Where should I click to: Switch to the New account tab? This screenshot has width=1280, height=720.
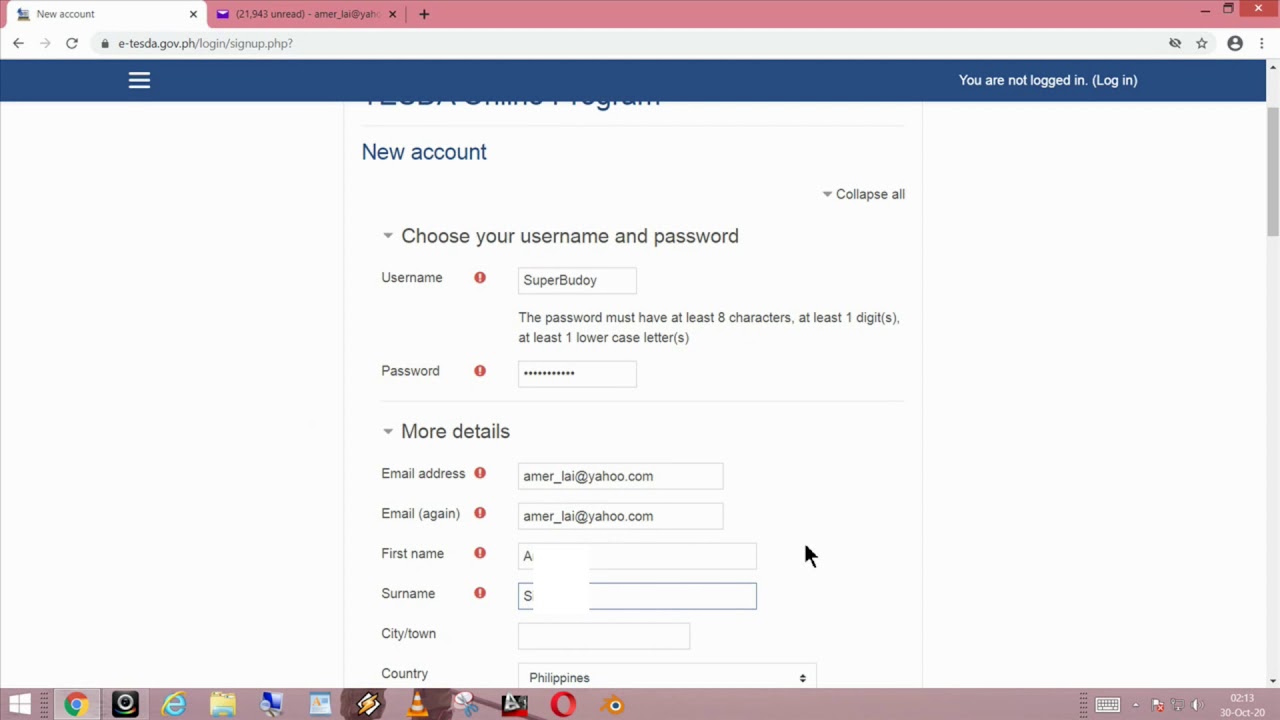tap(105, 14)
